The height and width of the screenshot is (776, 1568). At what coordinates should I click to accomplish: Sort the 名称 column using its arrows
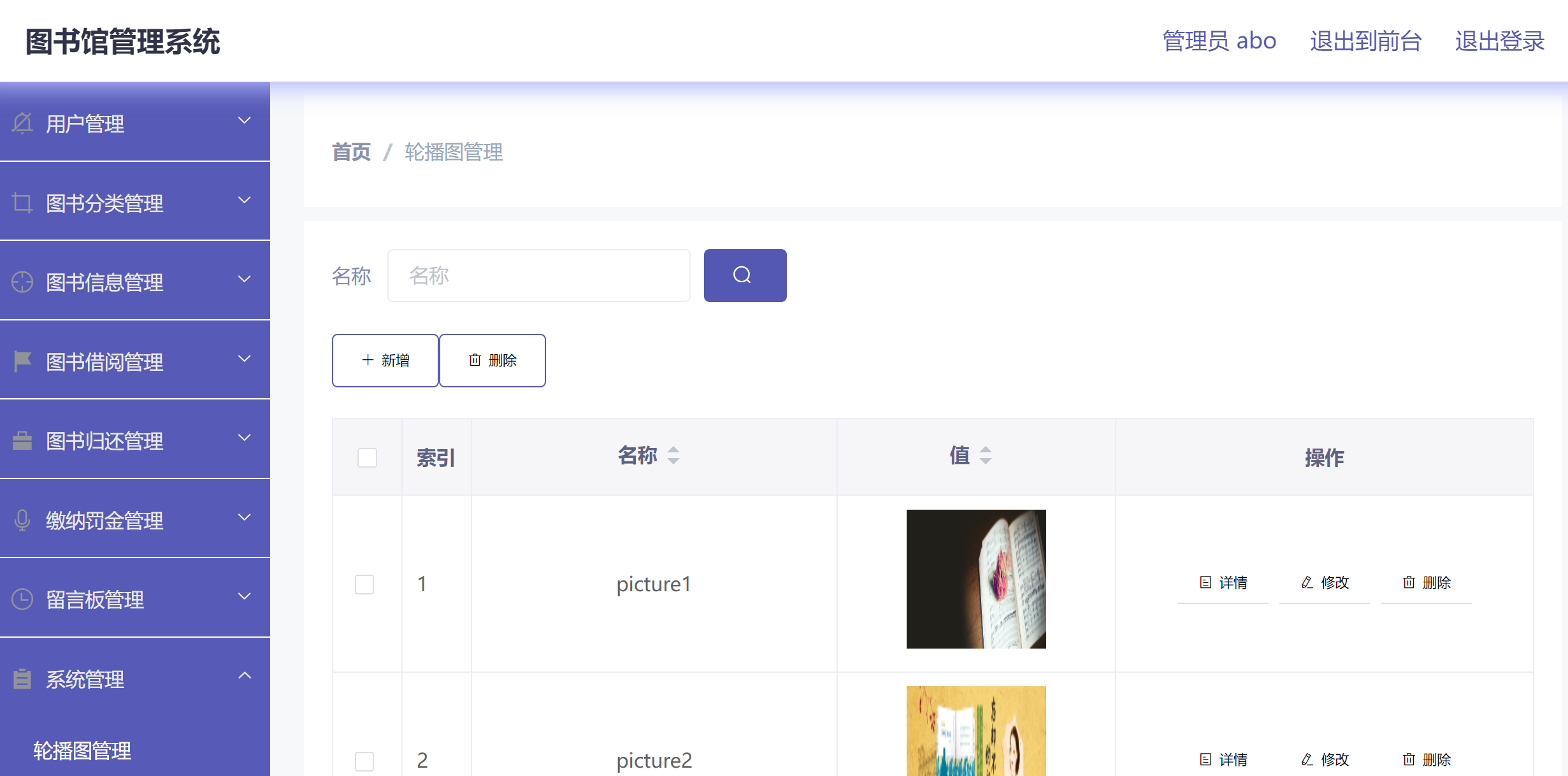pos(673,456)
